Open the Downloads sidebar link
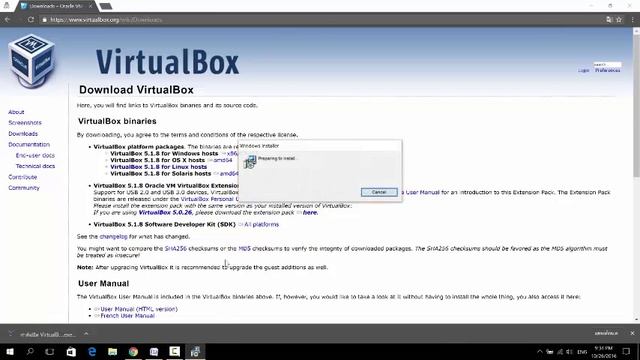This screenshot has width=640, height=360. point(23,133)
